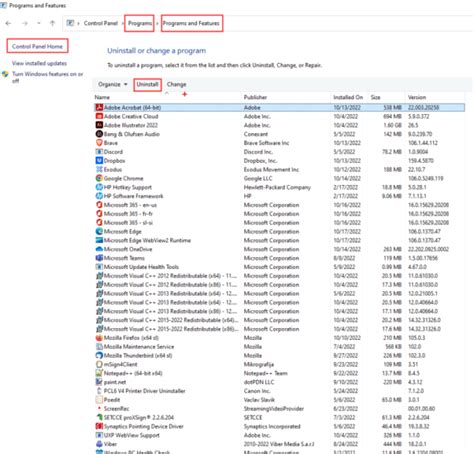This screenshot has height=454, width=474.
Task: Click the Bang & Olufsen Audio icon
Action: [x=99, y=134]
